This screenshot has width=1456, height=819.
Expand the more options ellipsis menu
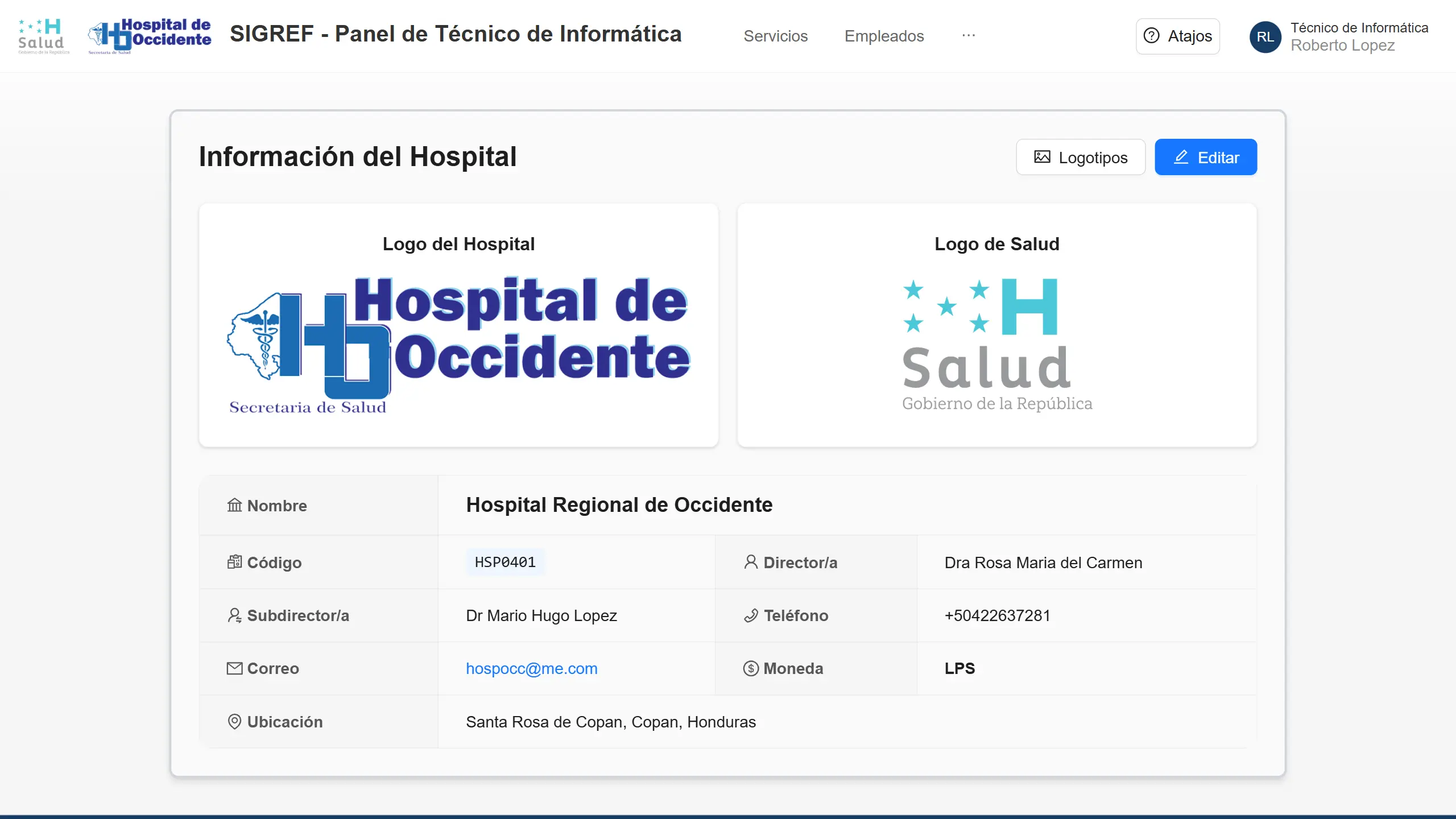tap(969, 35)
